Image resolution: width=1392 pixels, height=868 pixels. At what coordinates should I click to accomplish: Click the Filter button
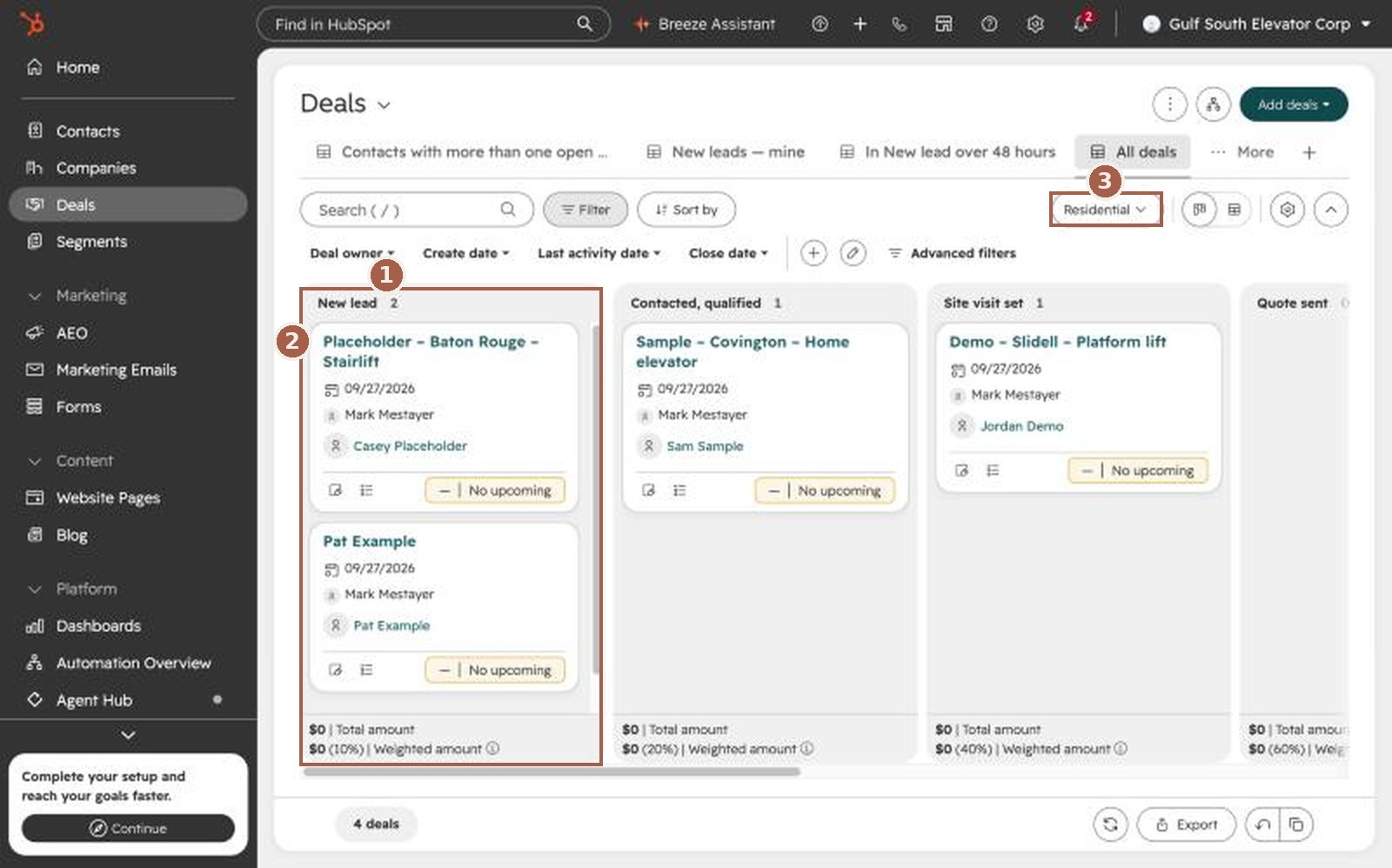click(x=586, y=210)
